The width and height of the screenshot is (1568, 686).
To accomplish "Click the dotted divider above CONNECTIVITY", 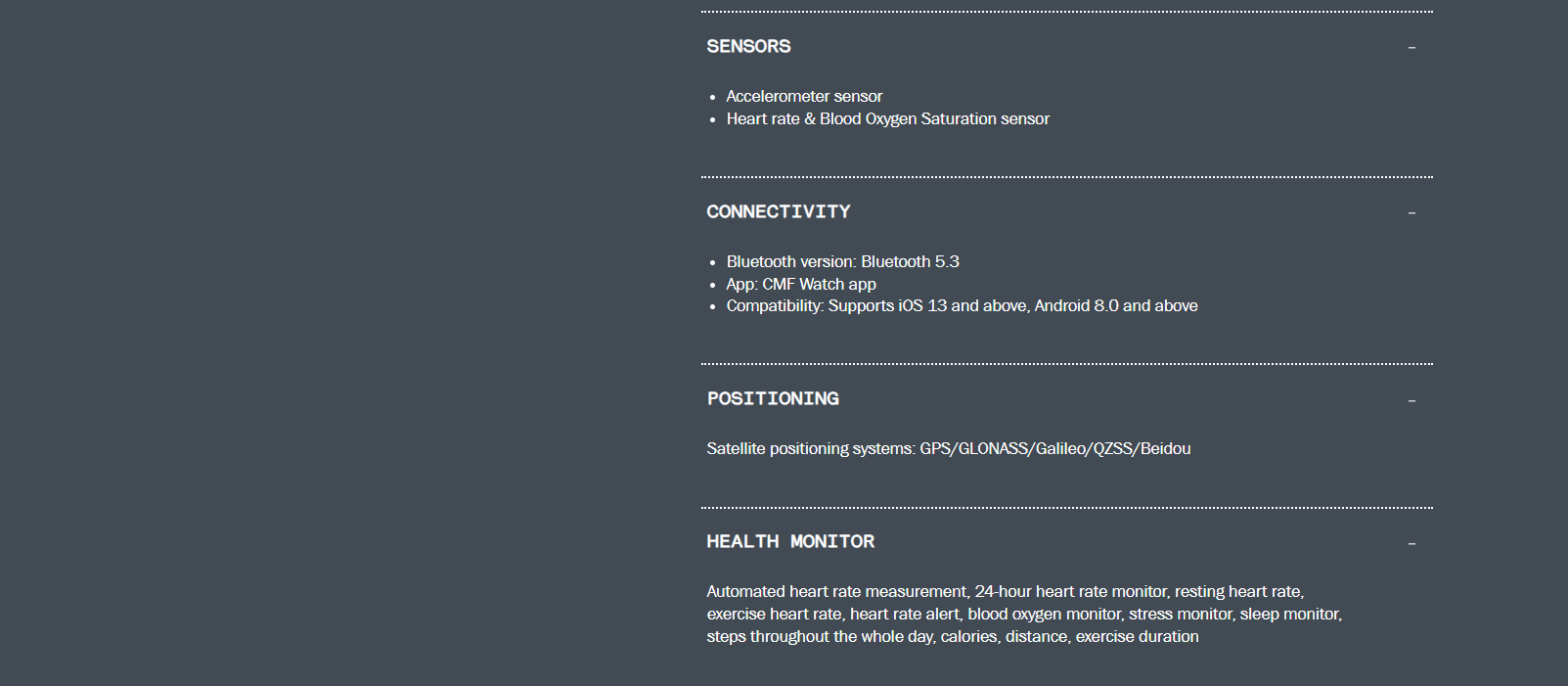I will coord(1067,177).
